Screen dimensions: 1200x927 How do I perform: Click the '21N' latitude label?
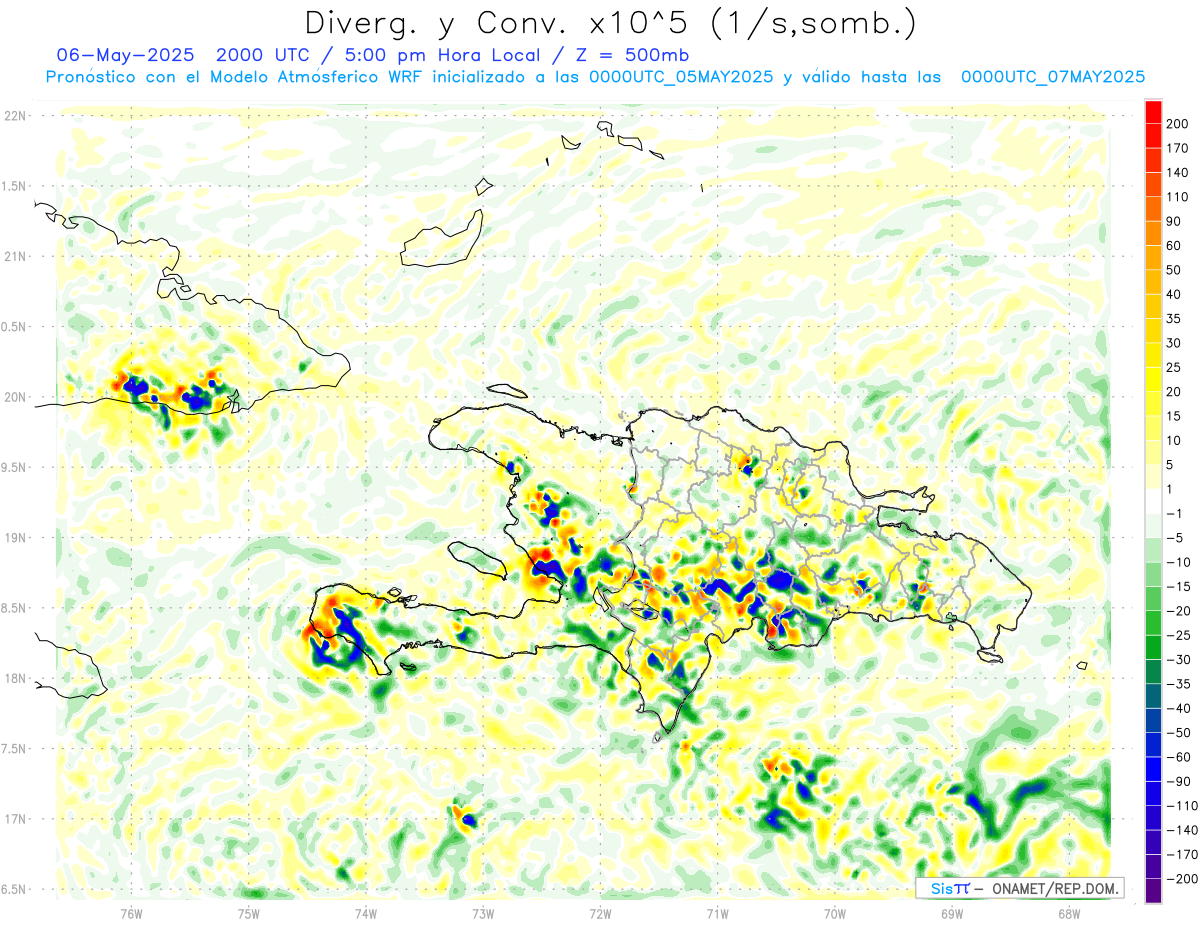click(14, 256)
